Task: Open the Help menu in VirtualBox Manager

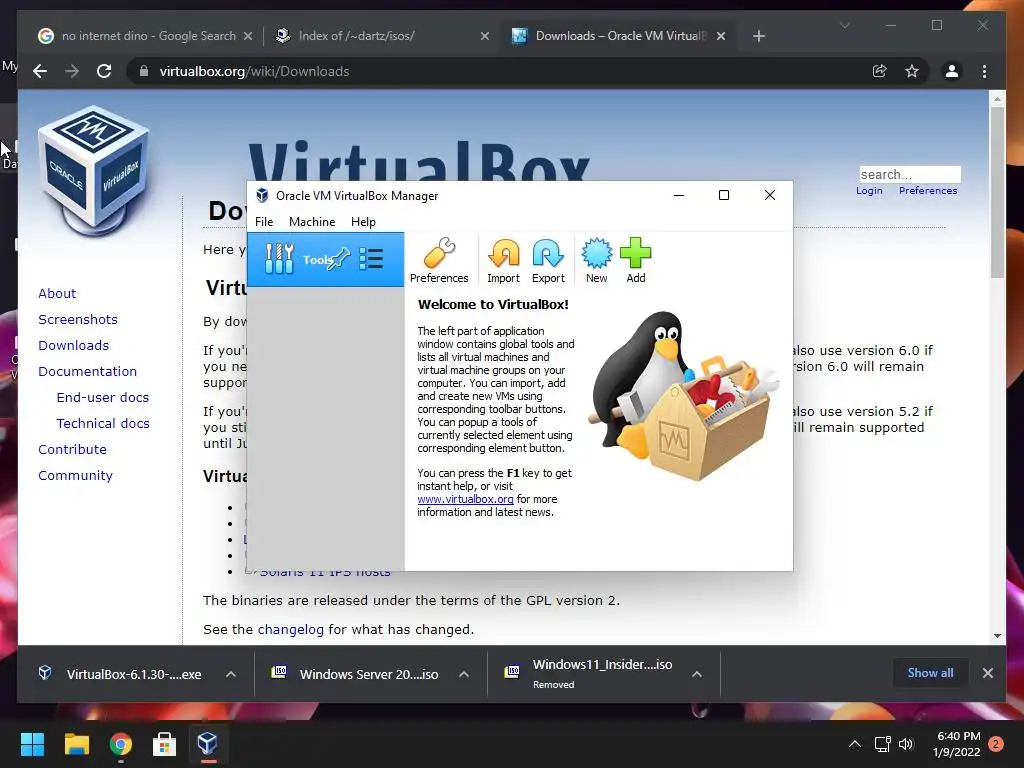Action: tap(363, 221)
